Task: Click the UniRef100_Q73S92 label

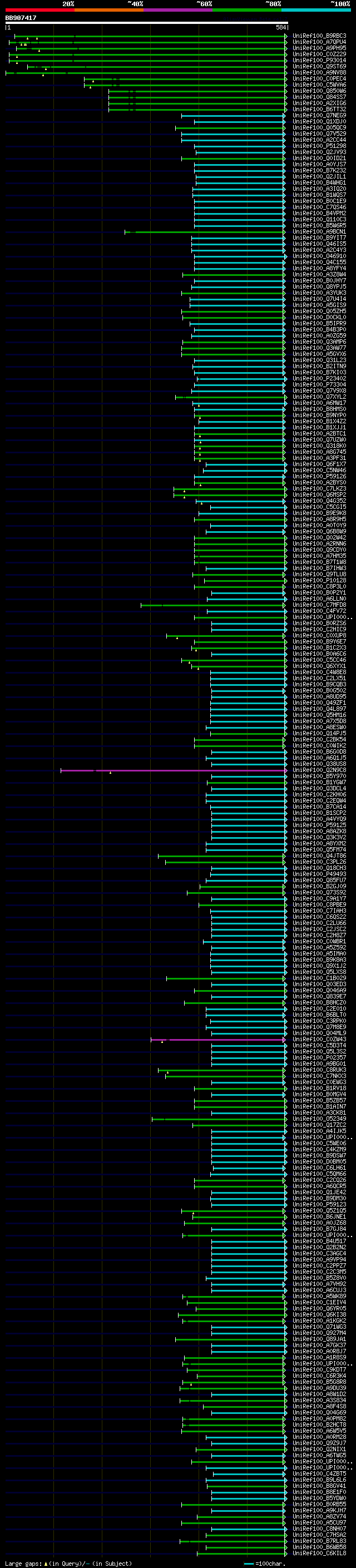Action: point(319,893)
